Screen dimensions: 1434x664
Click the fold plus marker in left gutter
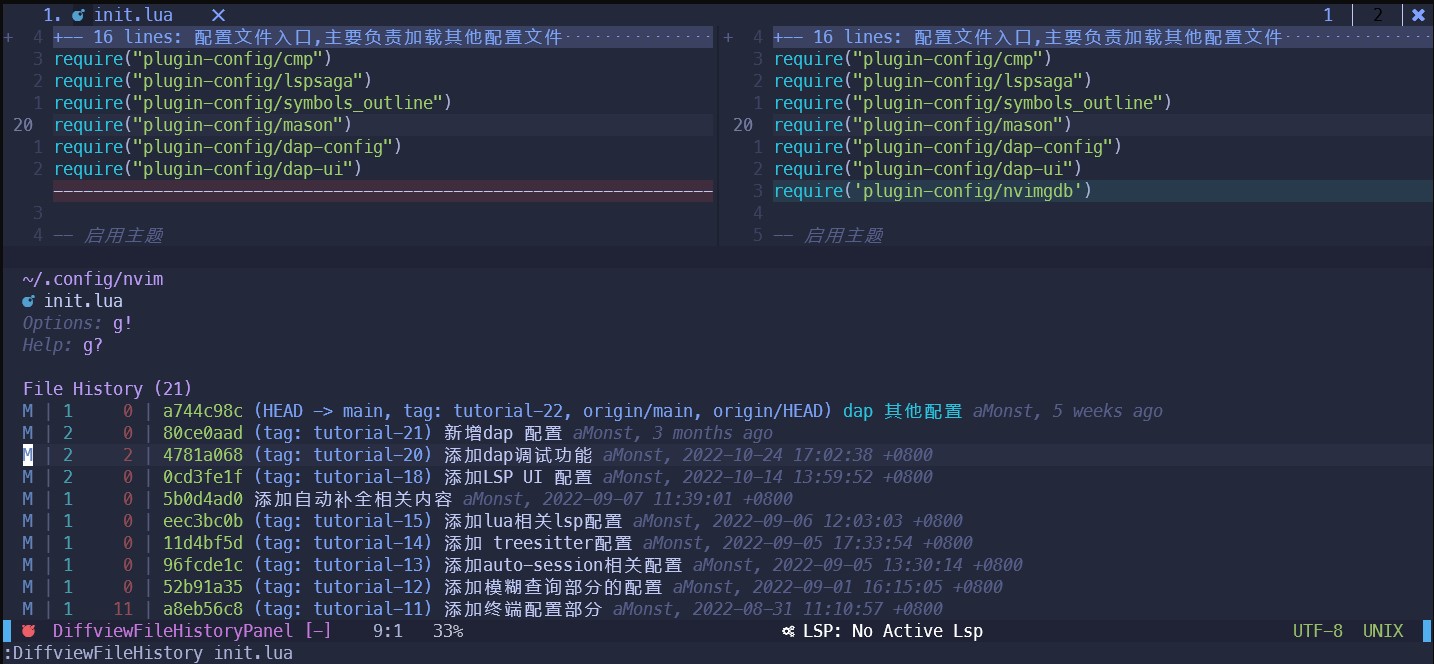(9, 37)
